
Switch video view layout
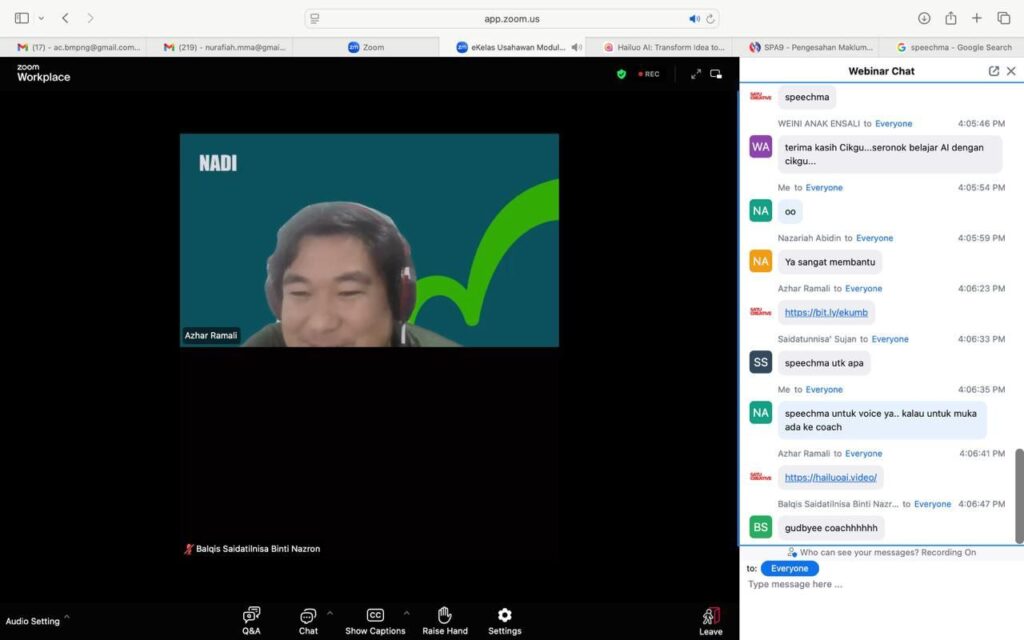pos(716,74)
